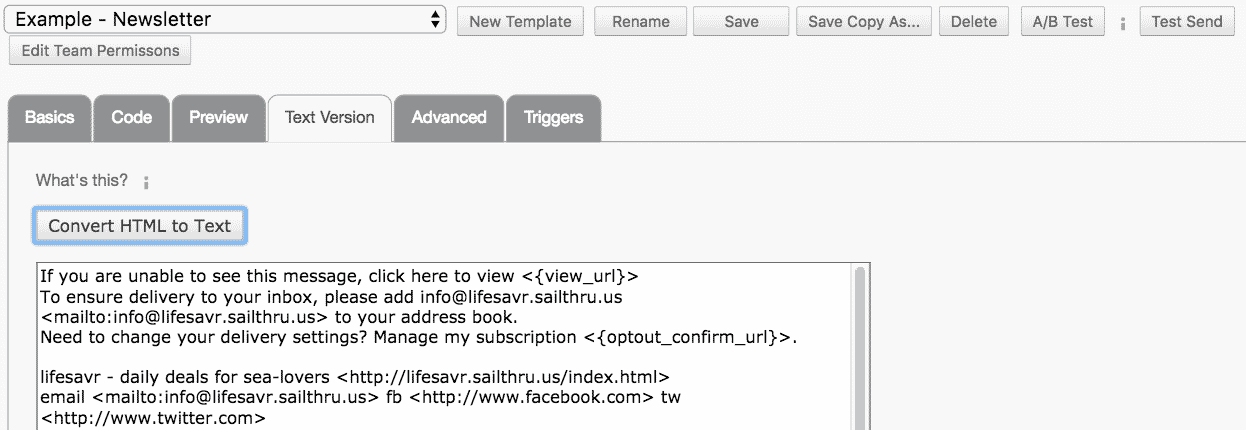The width and height of the screenshot is (1246, 430).
Task: Click inside the text version editor area
Action: 440,350
